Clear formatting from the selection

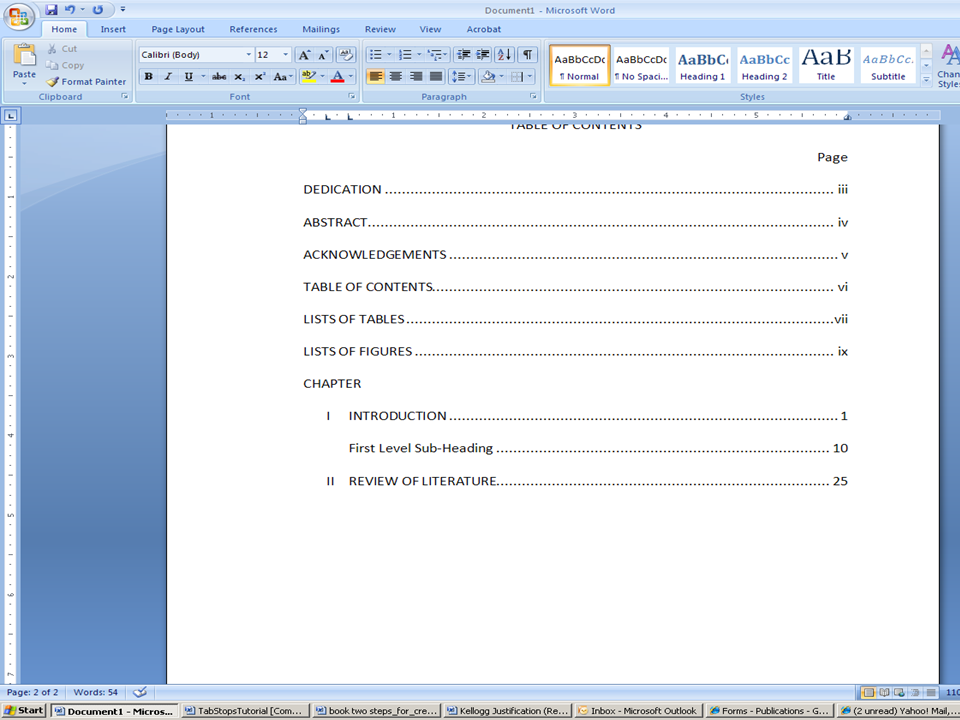click(x=345, y=55)
